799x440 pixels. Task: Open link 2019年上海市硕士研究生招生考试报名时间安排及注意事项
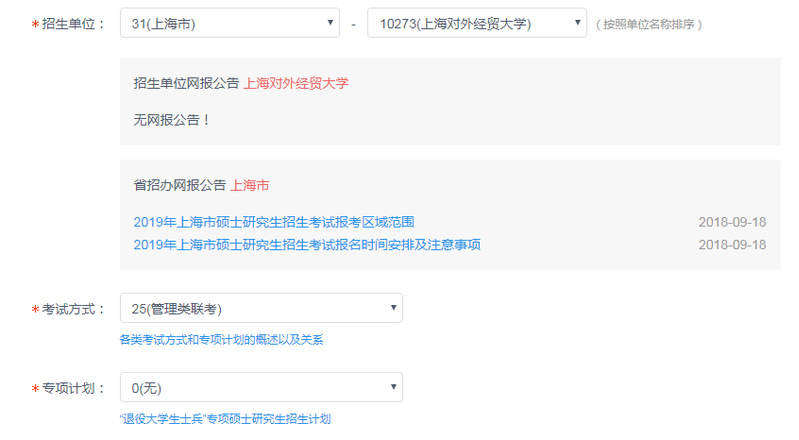[x=307, y=245]
